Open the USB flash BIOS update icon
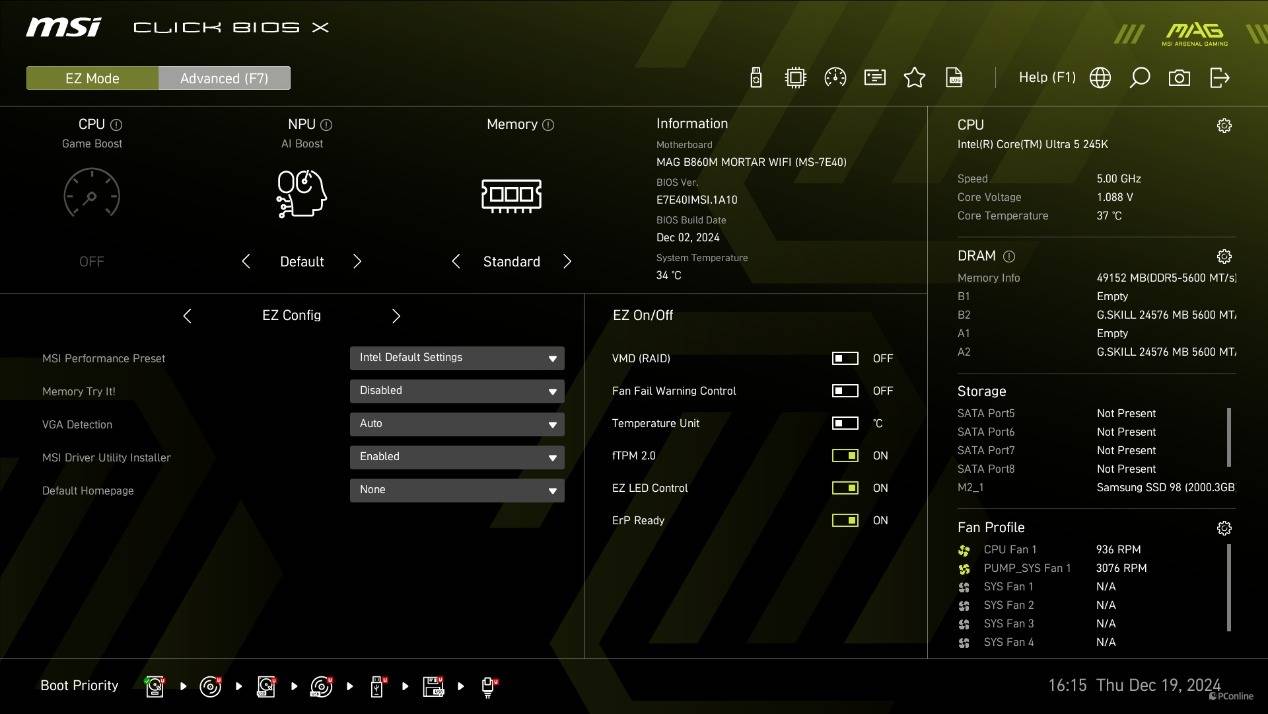This screenshot has width=1268, height=714. click(756, 78)
